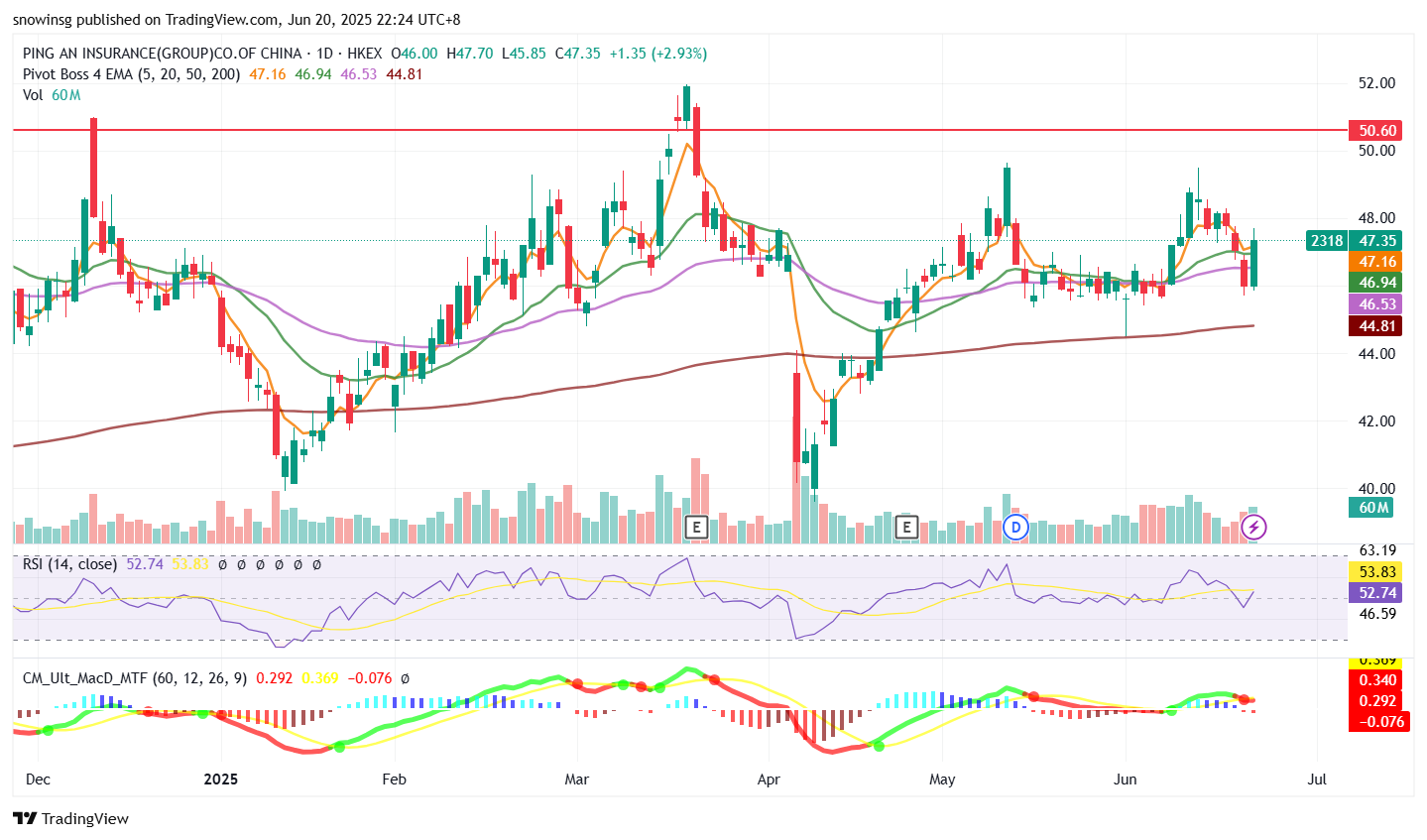Click the late-April earnings 'E' marker
This screenshot has width=1427, height=840.
906,527
